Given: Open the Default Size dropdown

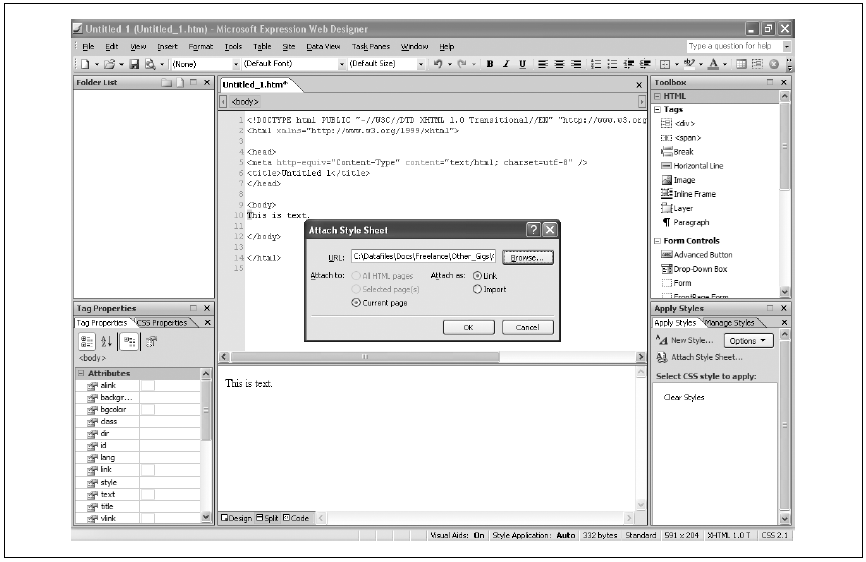Looking at the screenshot, I should pos(420,64).
